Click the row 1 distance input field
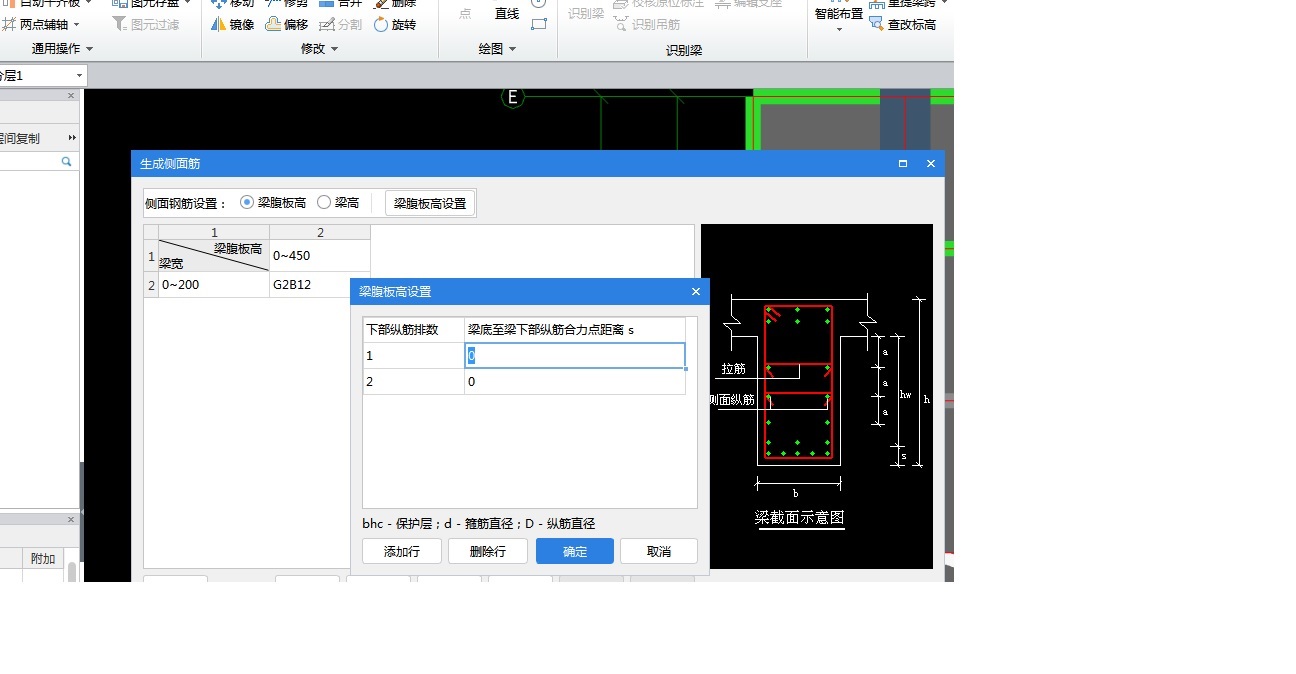1296x674 pixels. click(x=575, y=355)
